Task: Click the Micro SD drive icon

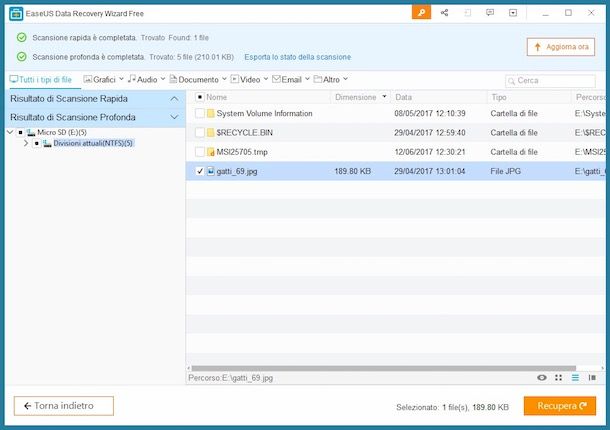Action: tap(31, 133)
